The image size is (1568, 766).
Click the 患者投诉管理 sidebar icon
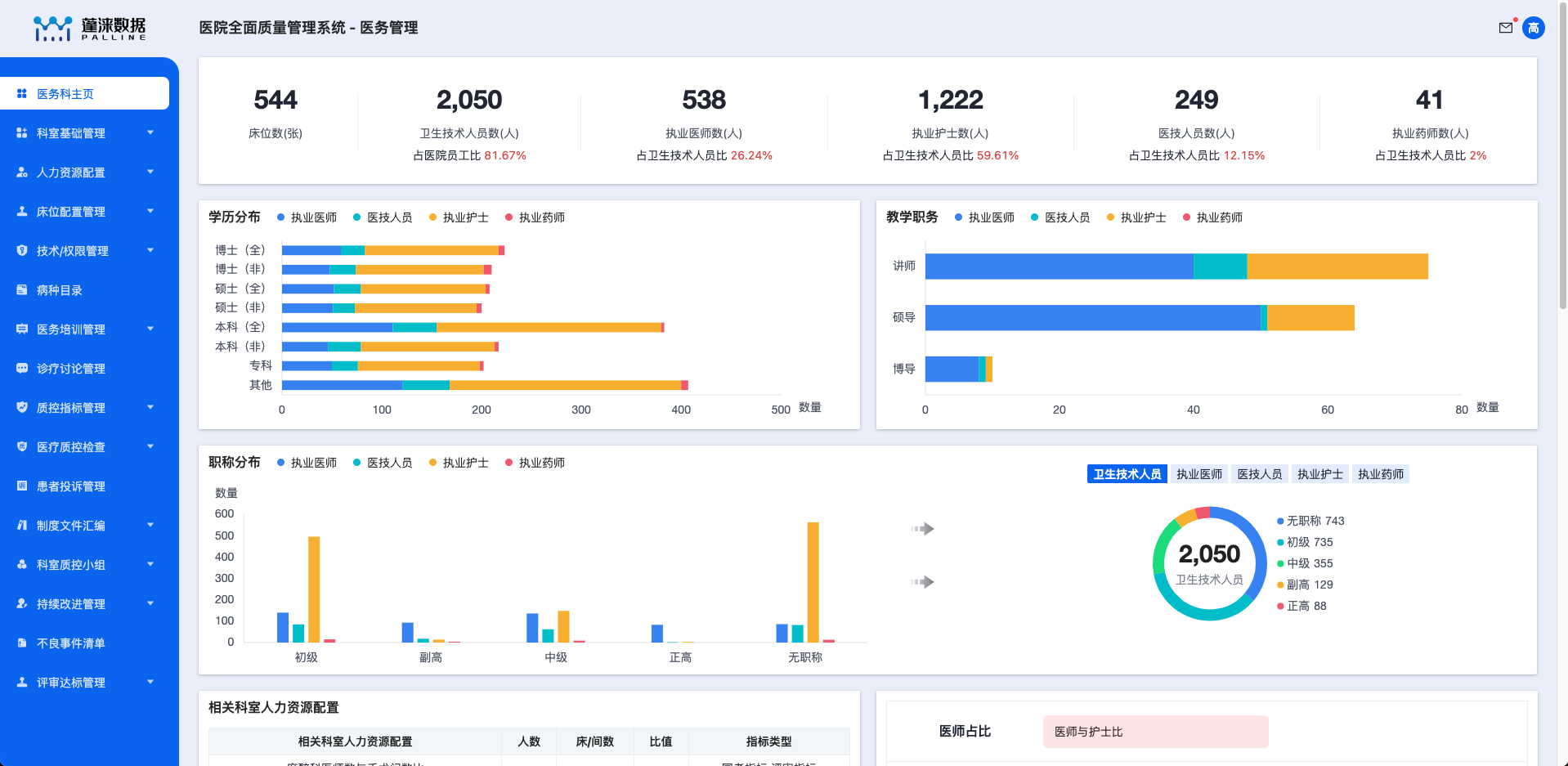[22, 486]
